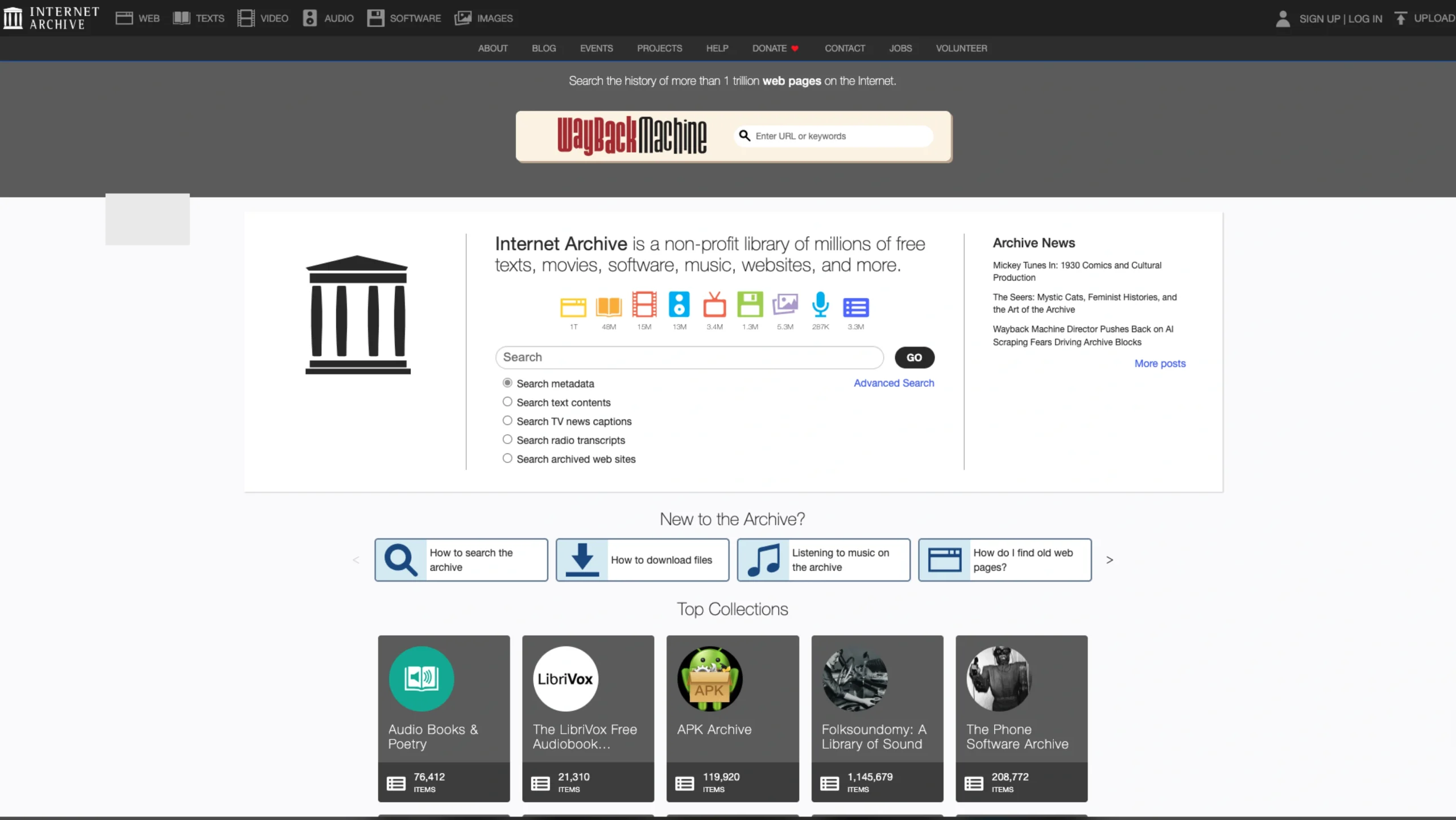Viewport: 1456px width, 820px height.
Task: Click music note icon on Listening to music card
Action: pos(764,561)
